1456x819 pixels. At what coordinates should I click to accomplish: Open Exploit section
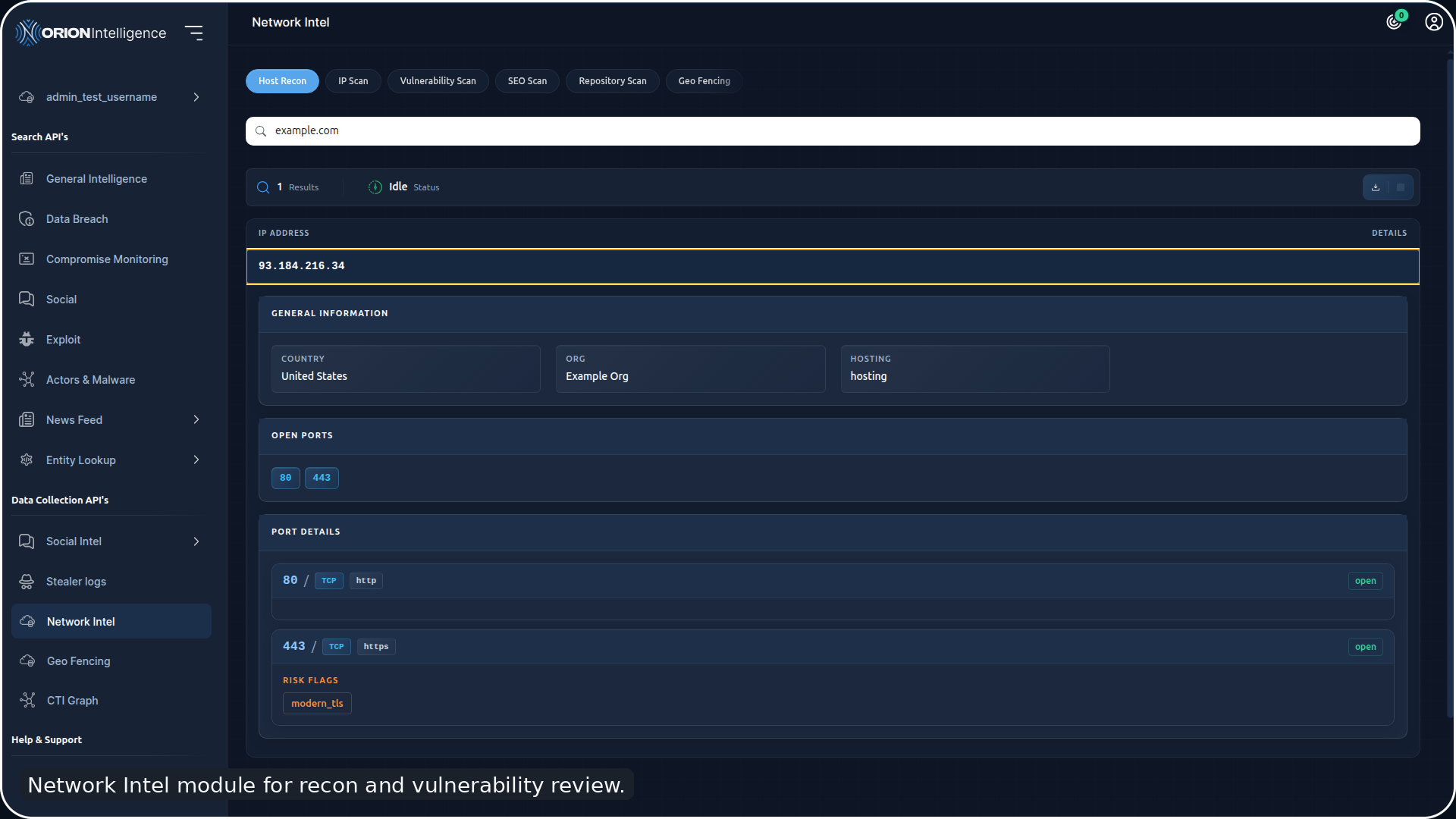click(x=63, y=340)
